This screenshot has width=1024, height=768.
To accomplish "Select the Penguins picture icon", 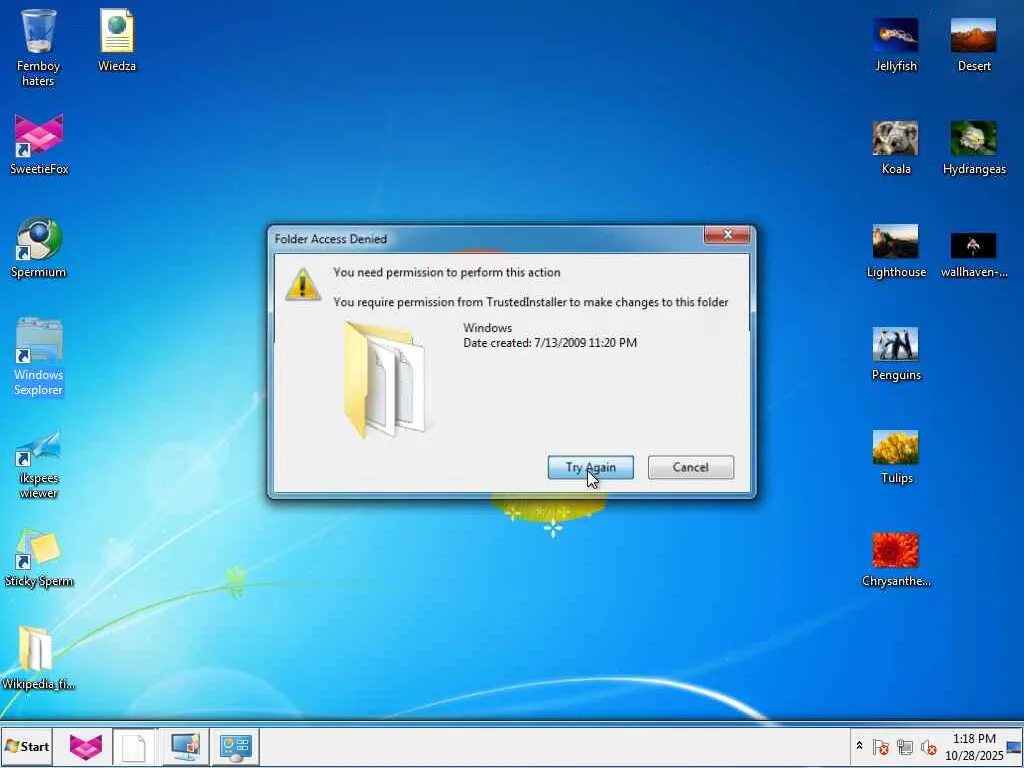I will (895, 353).
